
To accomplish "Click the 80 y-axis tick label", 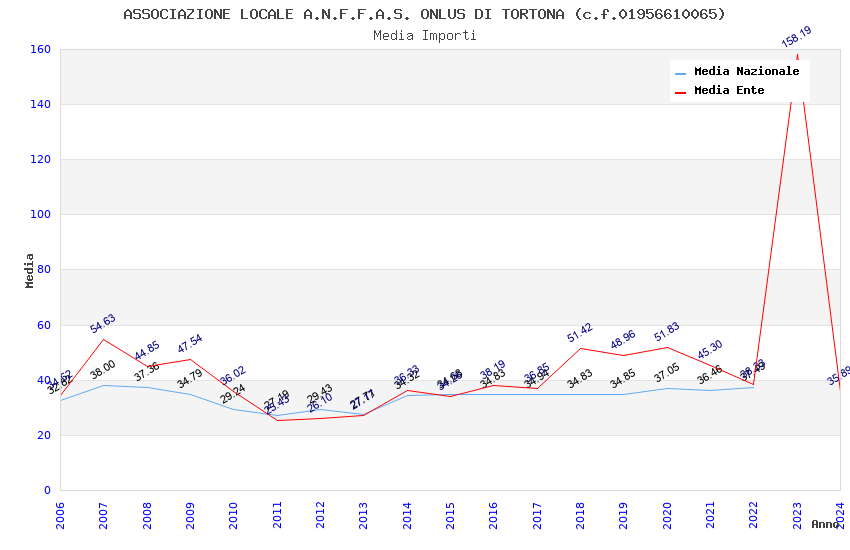I will tap(44, 269).
